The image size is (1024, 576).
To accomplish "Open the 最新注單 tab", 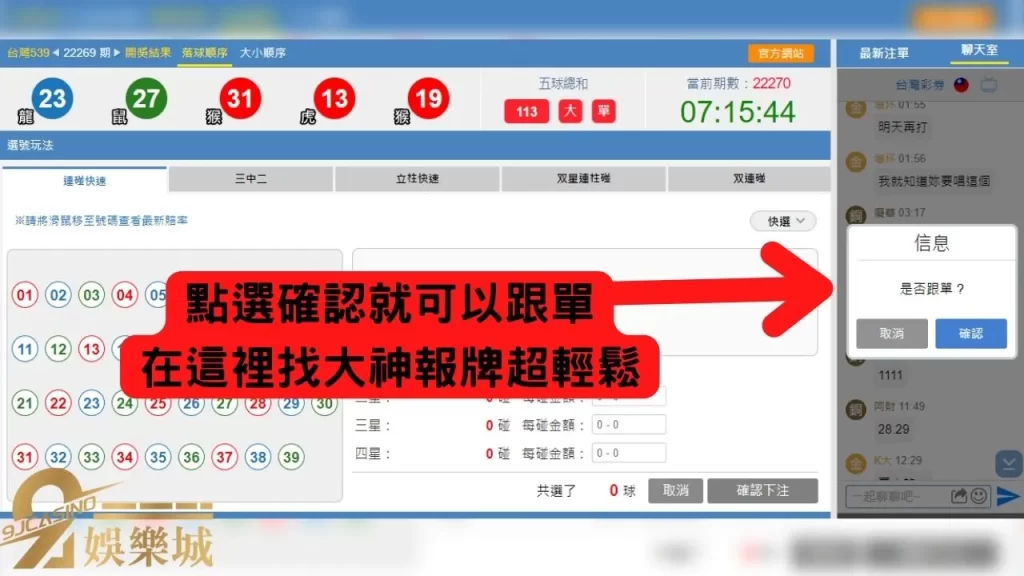I will coord(884,53).
